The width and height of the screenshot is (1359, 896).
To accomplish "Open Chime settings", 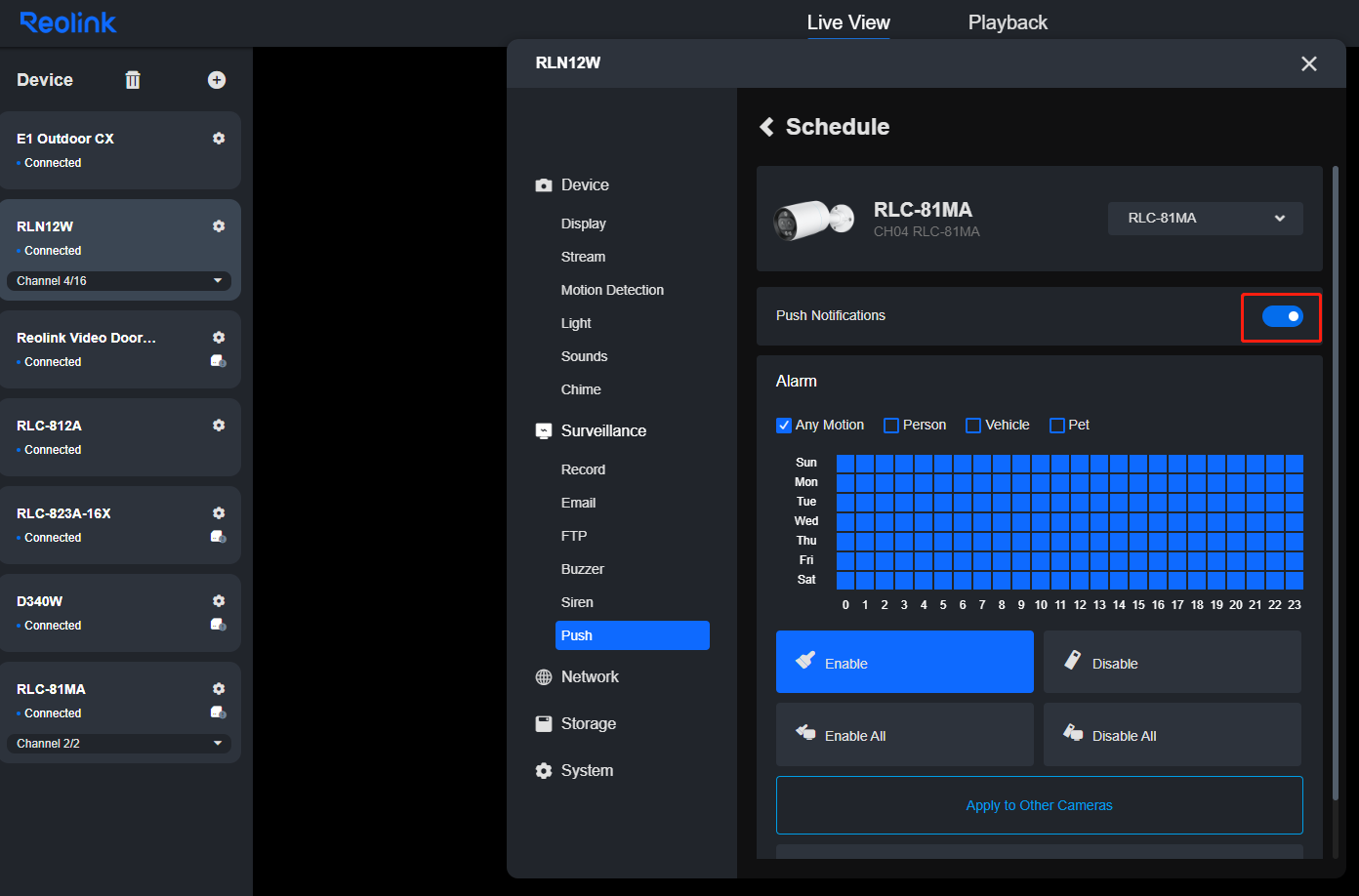I will (x=582, y=389).
